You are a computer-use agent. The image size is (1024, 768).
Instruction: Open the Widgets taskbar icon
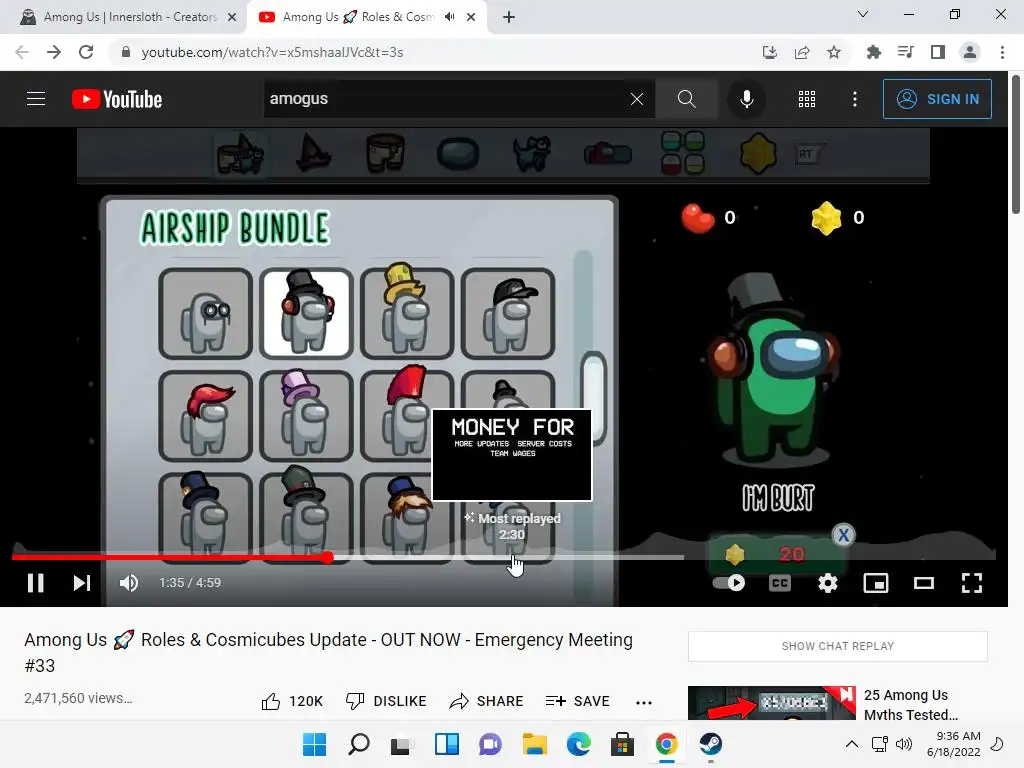(x=447, y=744)
